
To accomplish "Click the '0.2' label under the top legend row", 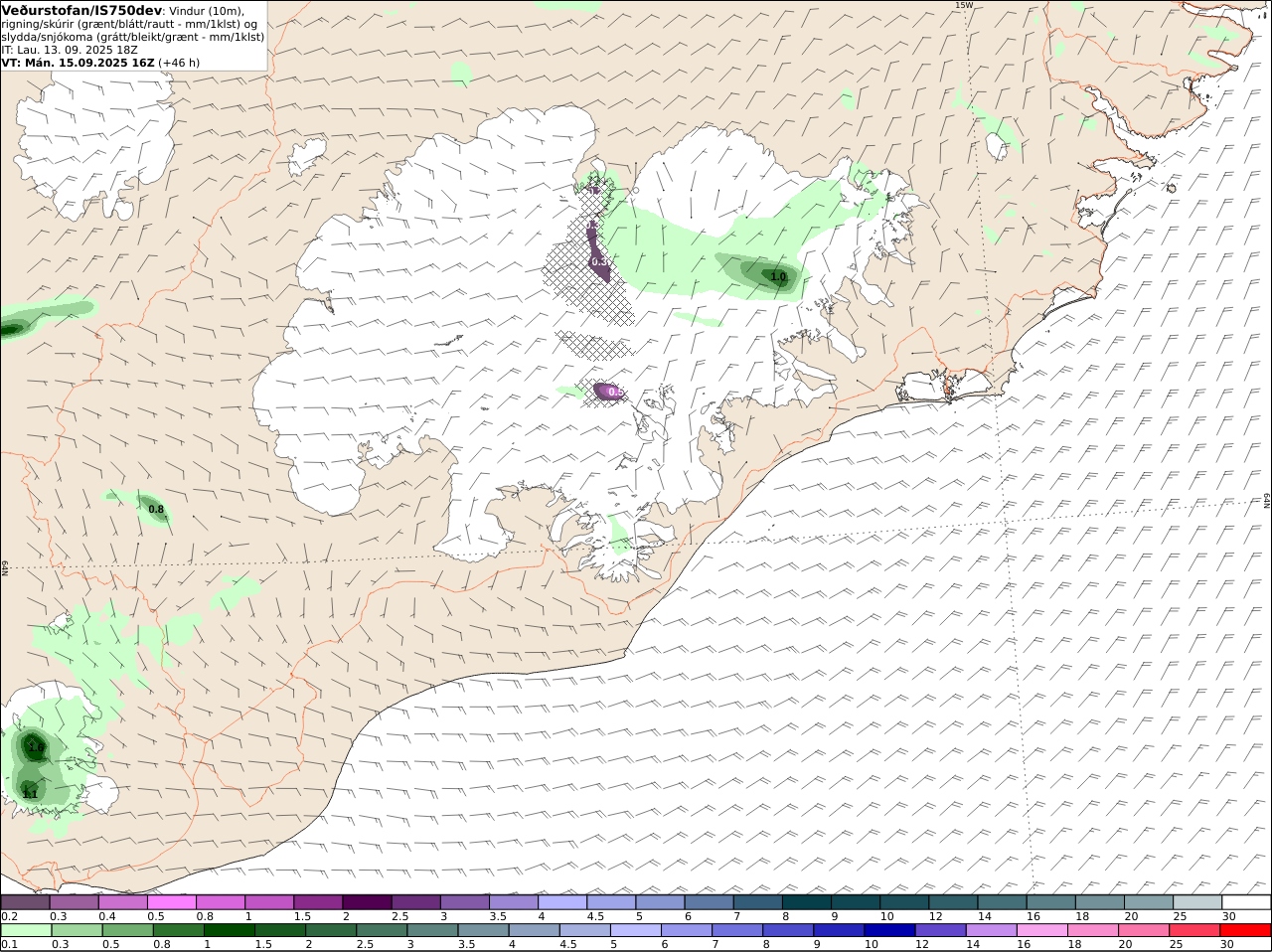I will pyautogui.click(x=9, y=916).
